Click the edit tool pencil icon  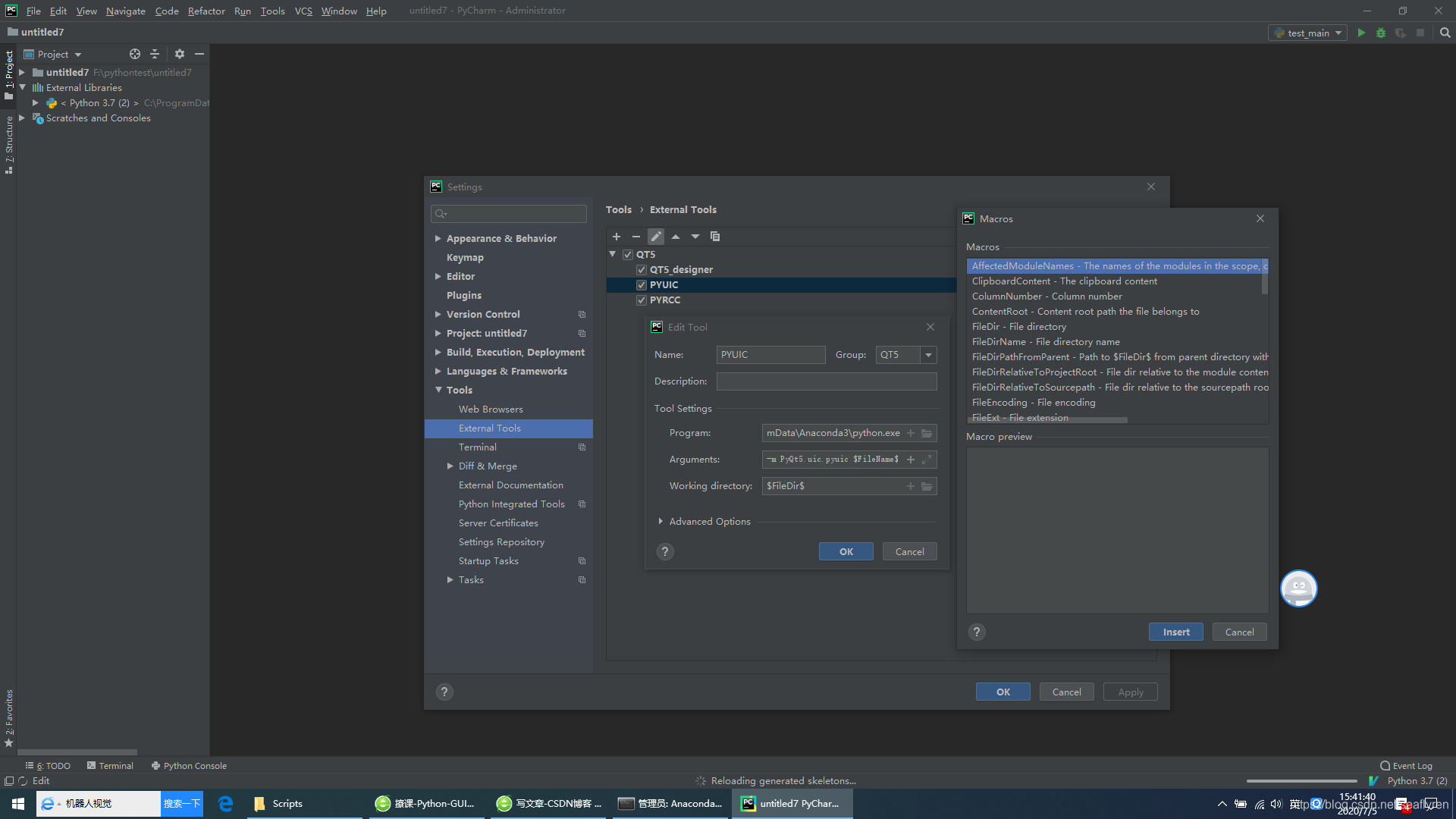click(656, 237)
